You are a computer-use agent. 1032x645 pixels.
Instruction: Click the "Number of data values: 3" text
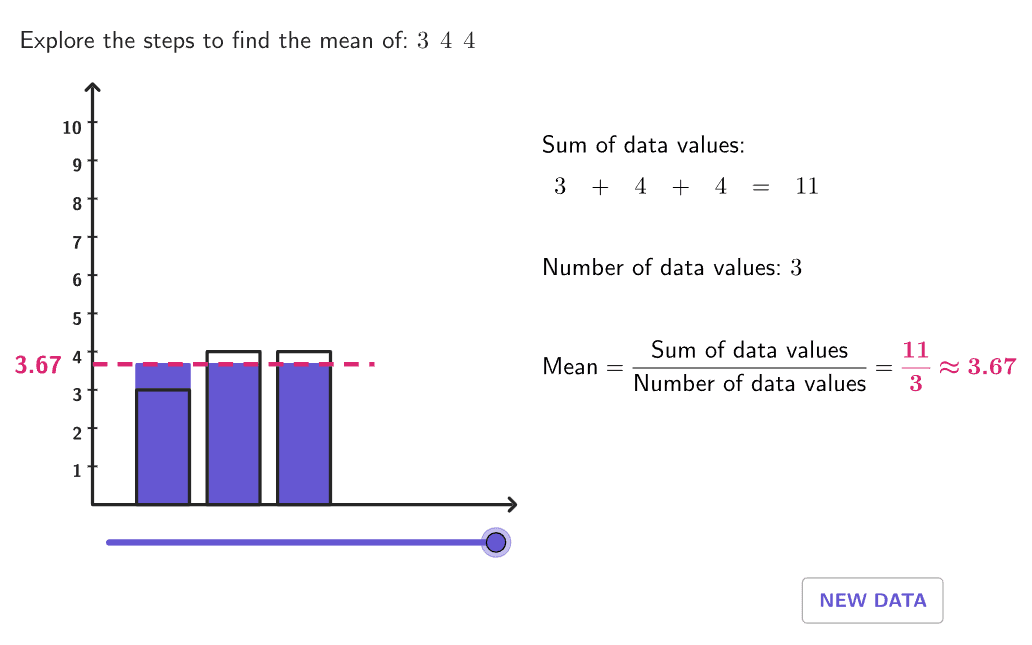pyautogui.click(x=672, y=268)
